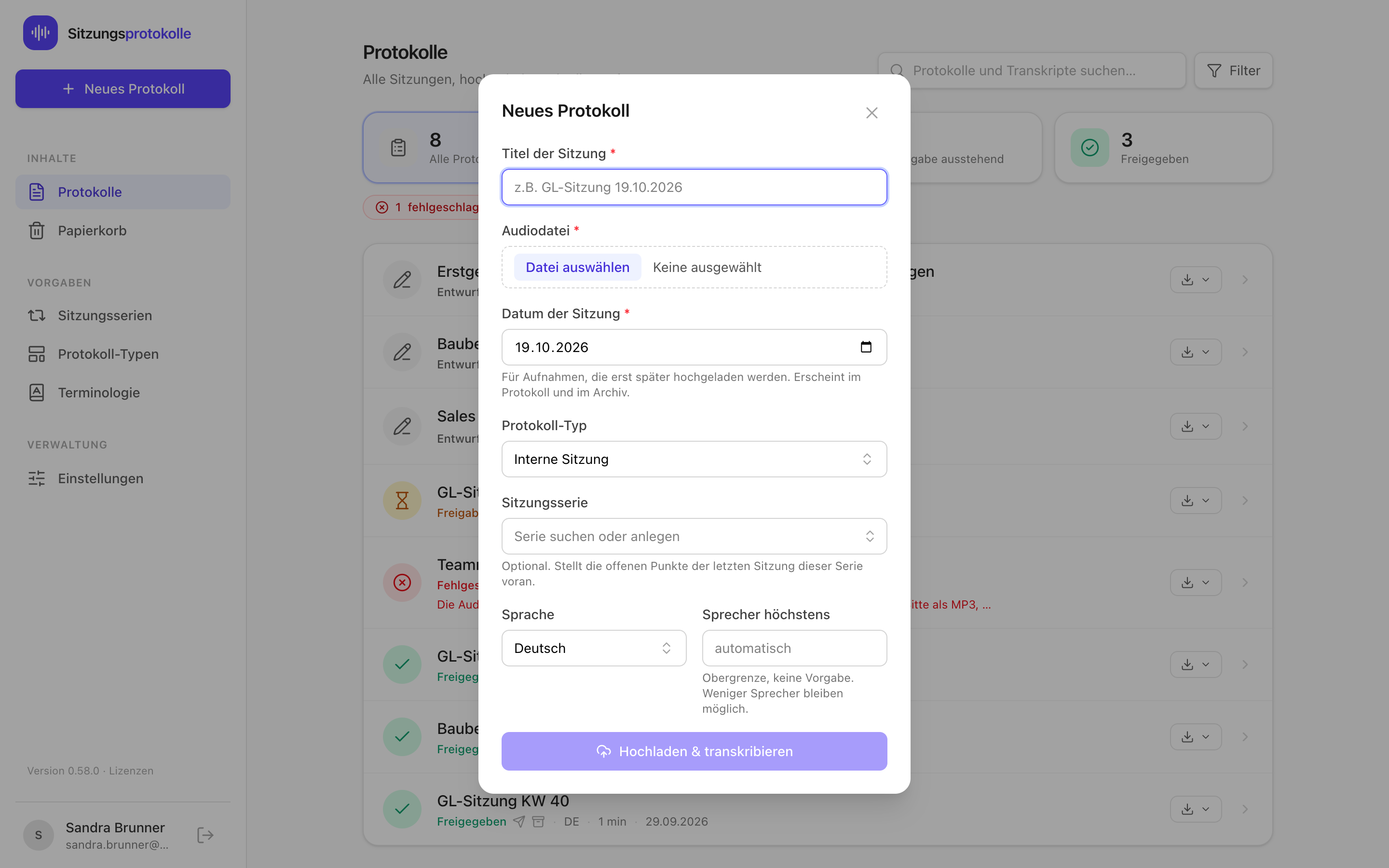Open download dropdown for GL-Sitzung KW 40 row

[x=1196, y=809]
